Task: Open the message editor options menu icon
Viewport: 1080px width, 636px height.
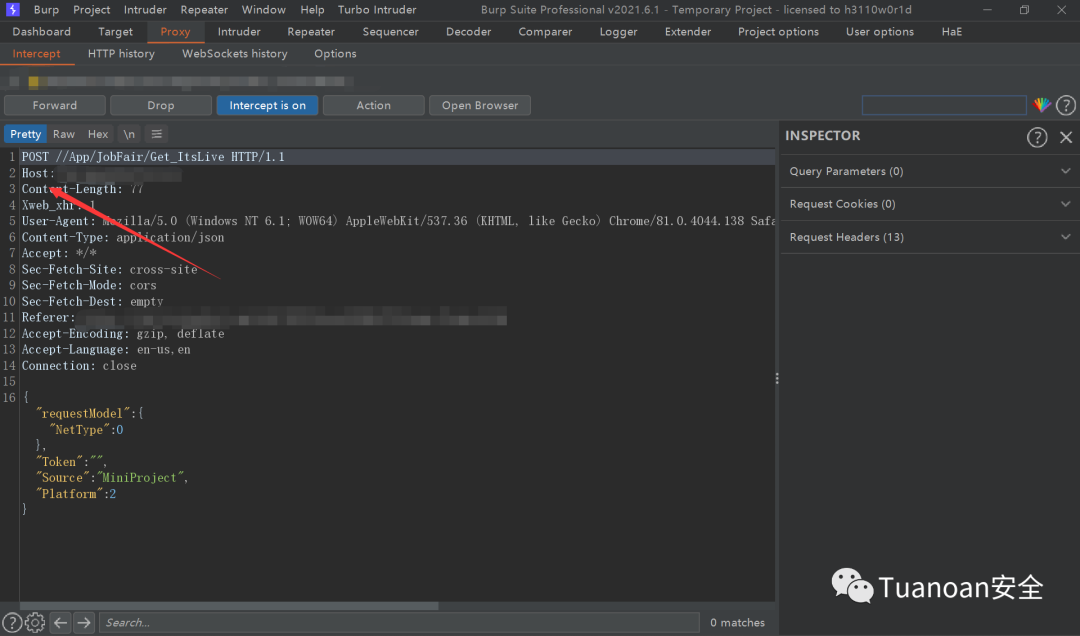Action: click(156, 134)
